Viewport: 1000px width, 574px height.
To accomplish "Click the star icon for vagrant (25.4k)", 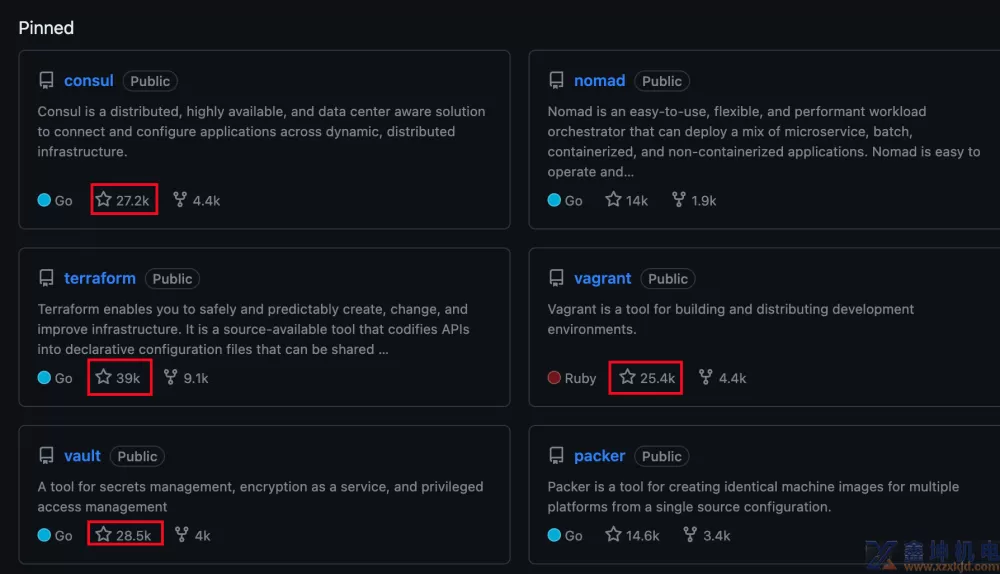I will click(628, 377).
